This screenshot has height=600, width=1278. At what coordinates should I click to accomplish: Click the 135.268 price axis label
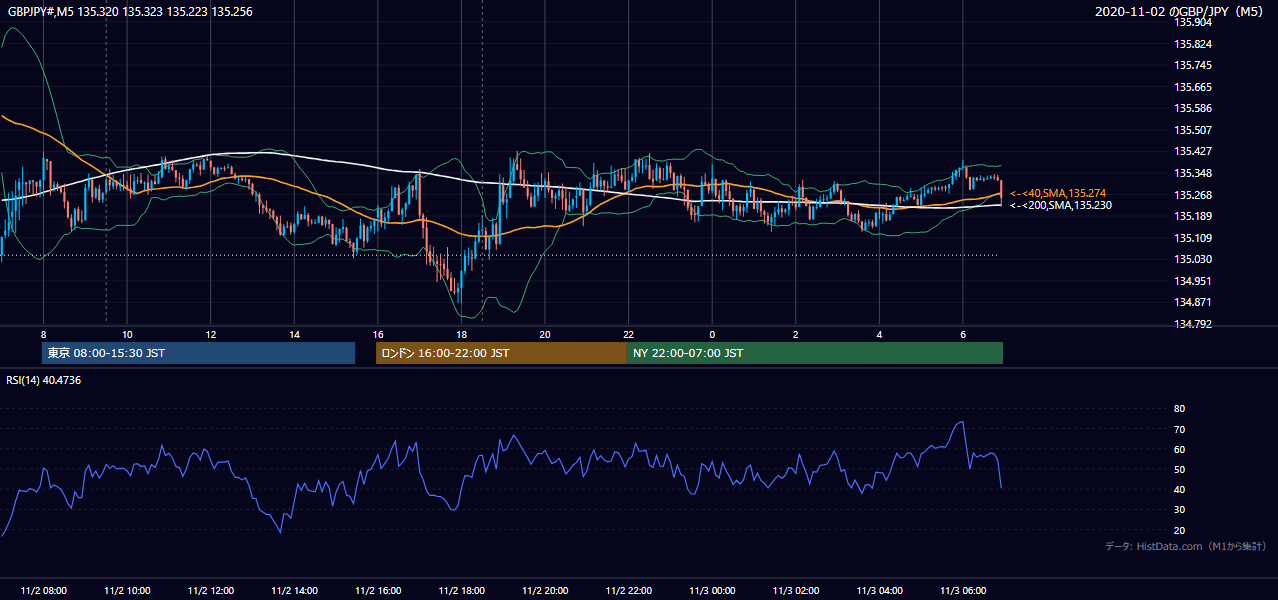point(1192,195)
